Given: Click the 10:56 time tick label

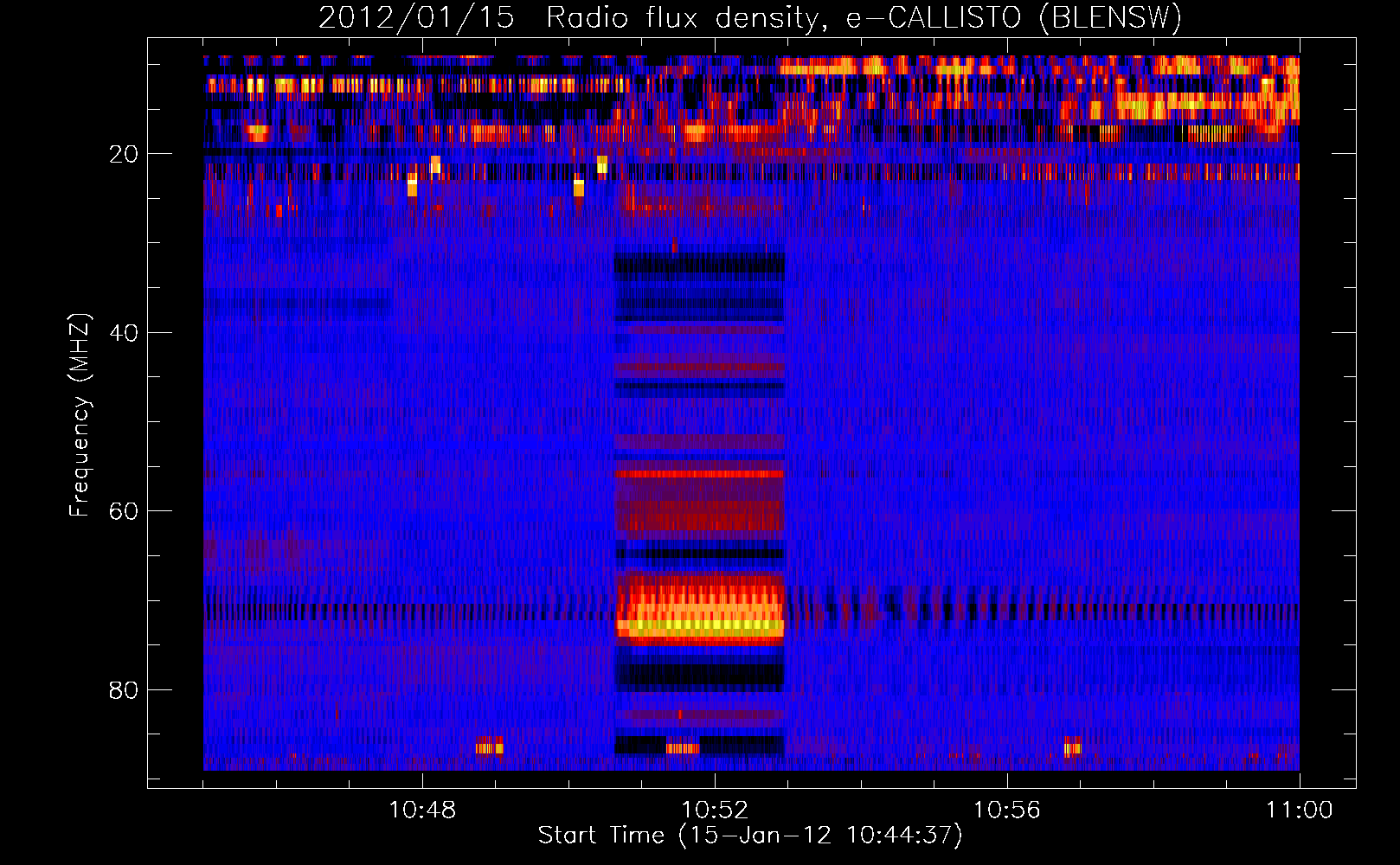Looking at the screenshot, I should click(1007, 811).
